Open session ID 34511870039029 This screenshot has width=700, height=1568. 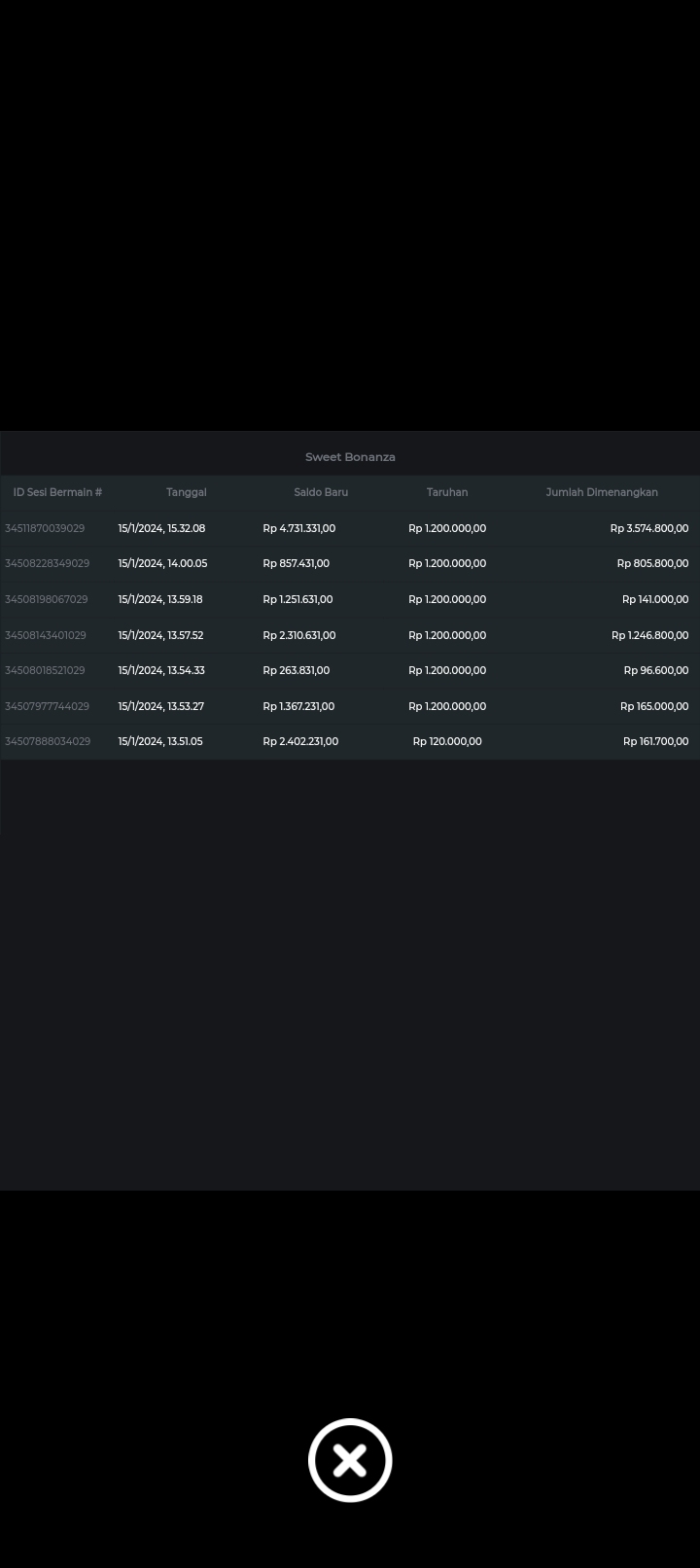(x=45, y=528)
